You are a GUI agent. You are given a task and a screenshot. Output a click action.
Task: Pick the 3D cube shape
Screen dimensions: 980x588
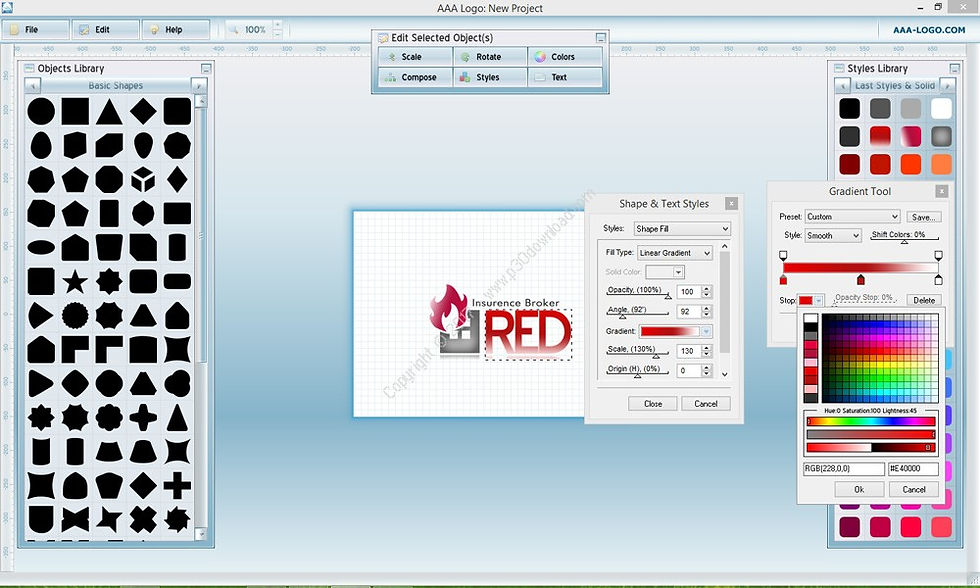pyautogui.click(x=143, y=180)
